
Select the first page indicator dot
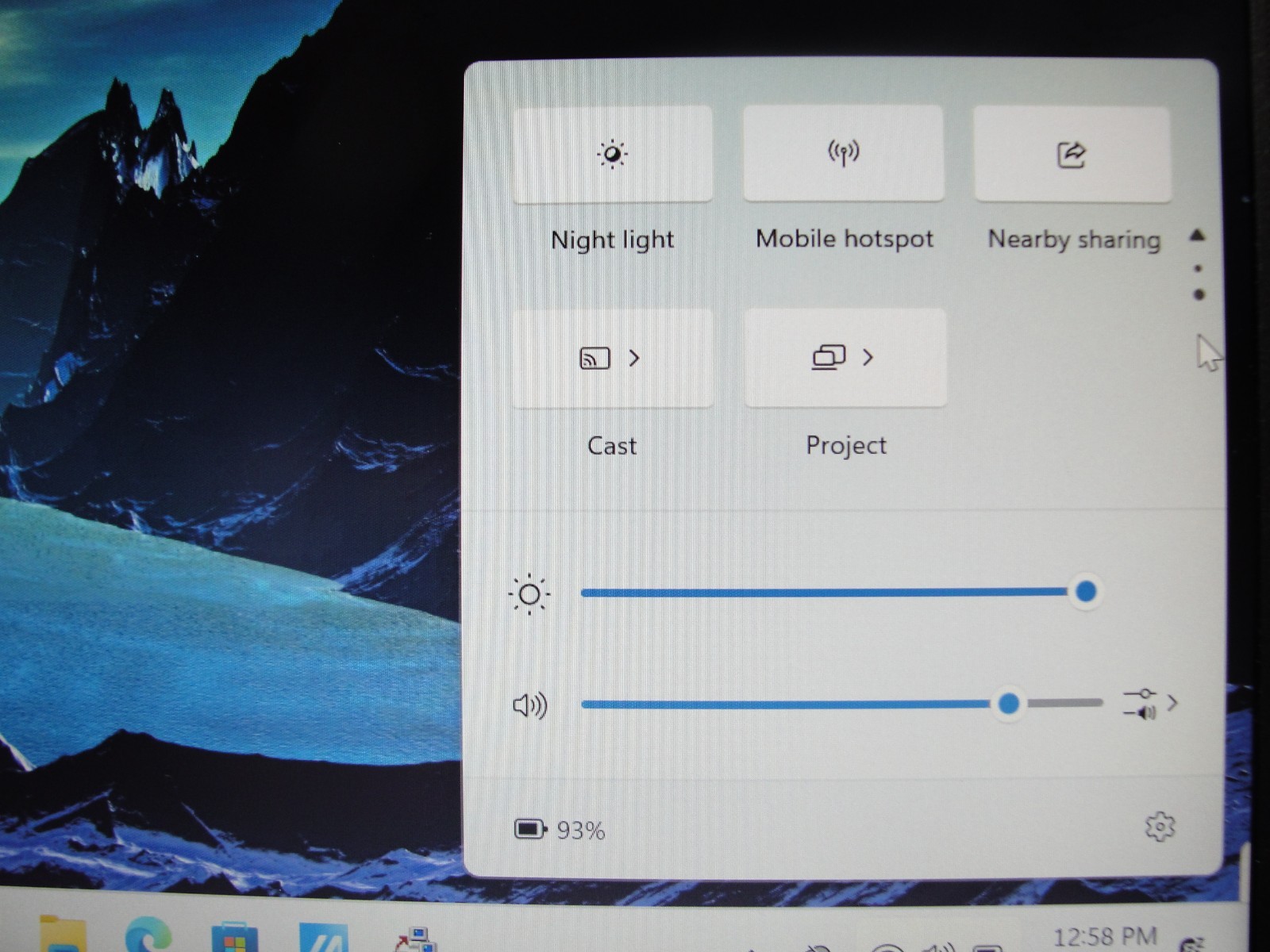coord(1198,268)
